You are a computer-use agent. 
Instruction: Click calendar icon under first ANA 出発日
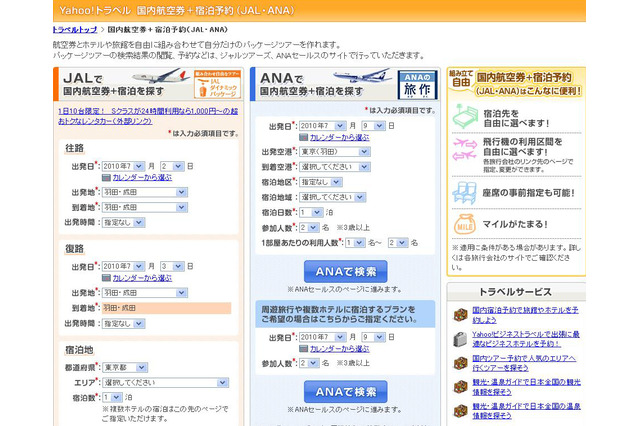[x=303, y=138]
